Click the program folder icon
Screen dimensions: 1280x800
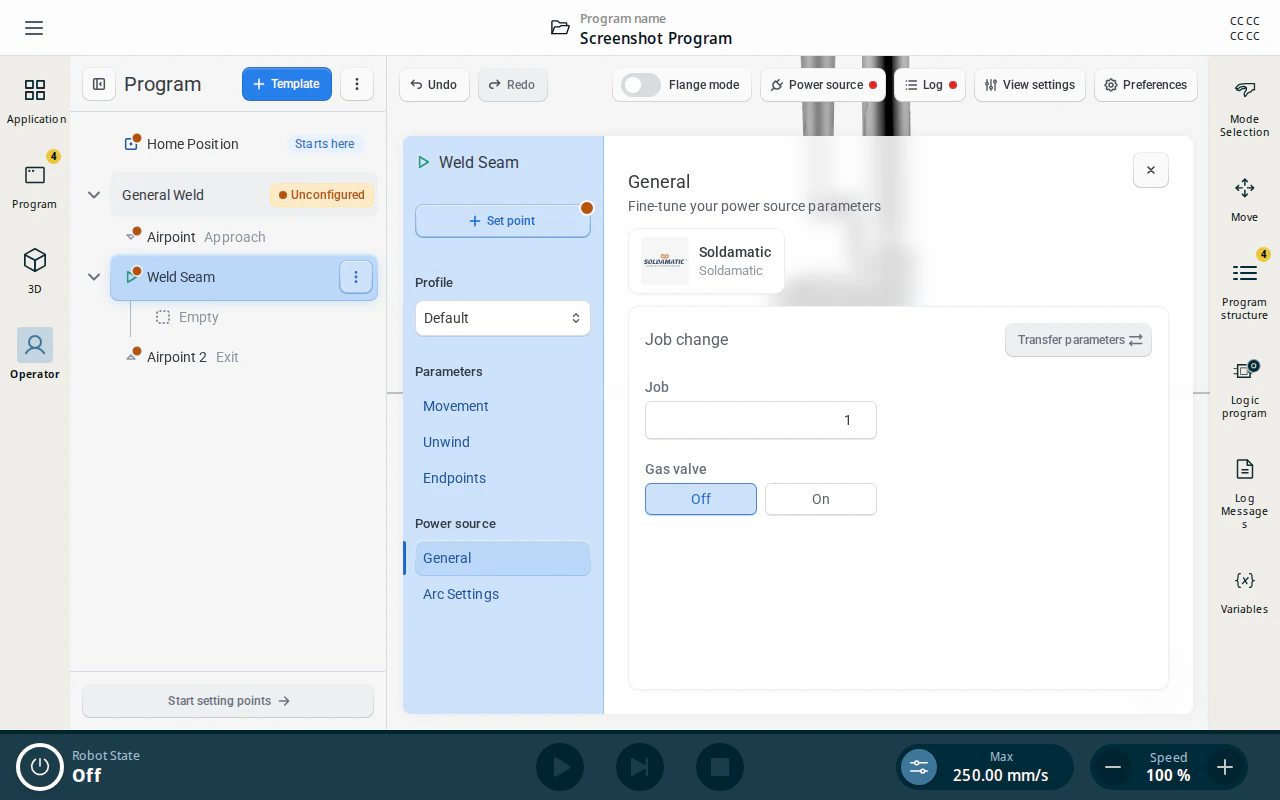point(560,28)
